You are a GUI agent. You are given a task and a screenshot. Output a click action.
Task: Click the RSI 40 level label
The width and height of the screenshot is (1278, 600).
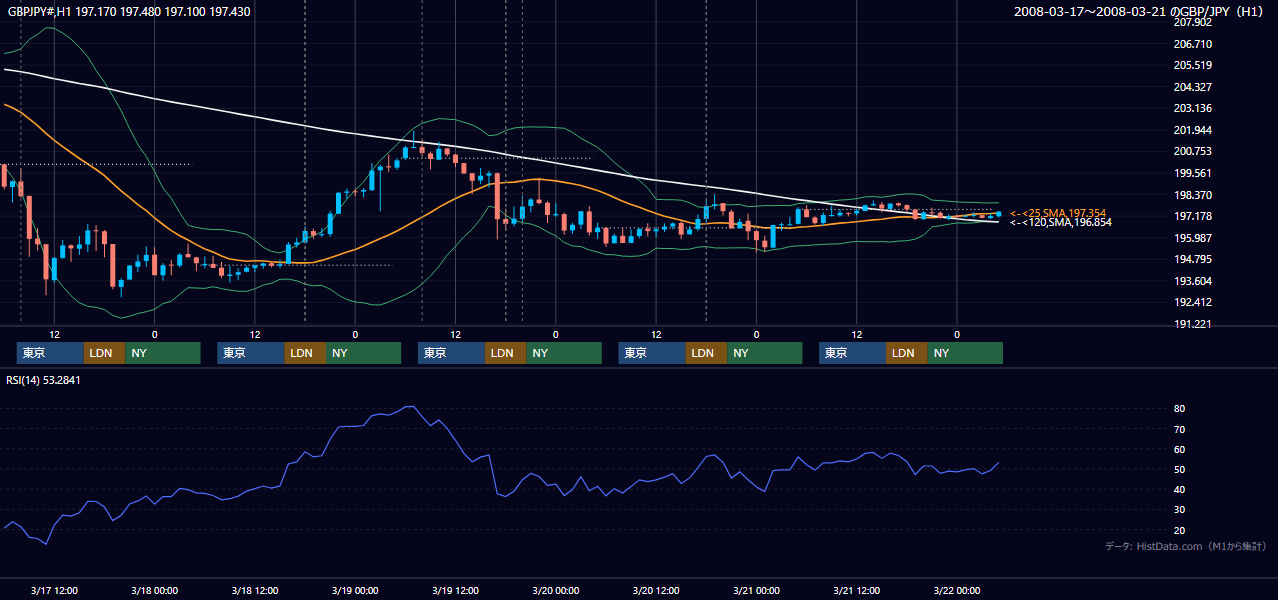tap(1179, 489)
